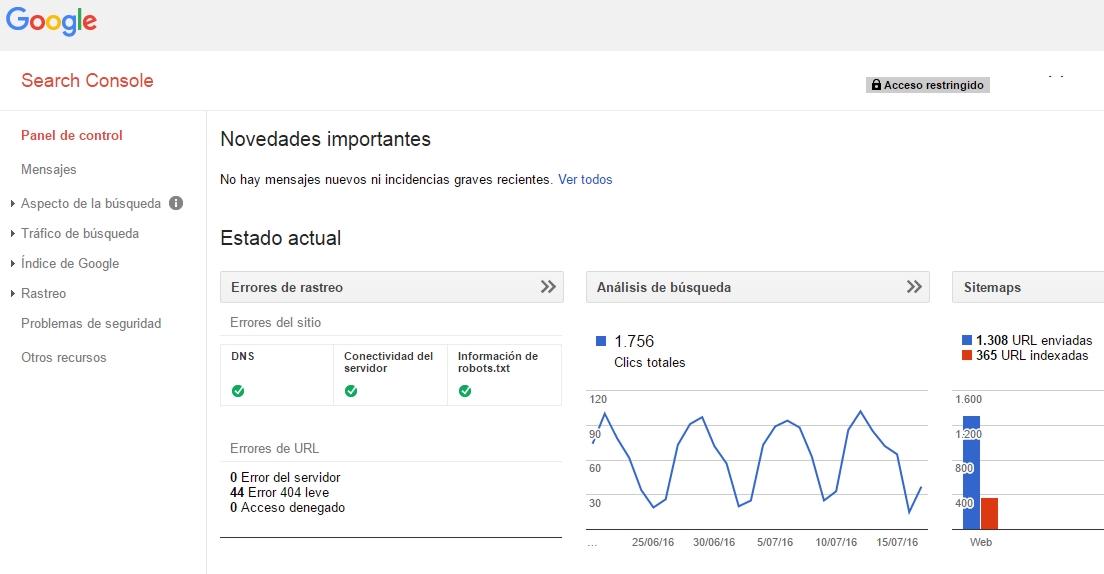Image resolution: width=1104 pixels, height=574 pixels.
Task: Open Mensajes in the sidebar
Action: coord(49,169)
